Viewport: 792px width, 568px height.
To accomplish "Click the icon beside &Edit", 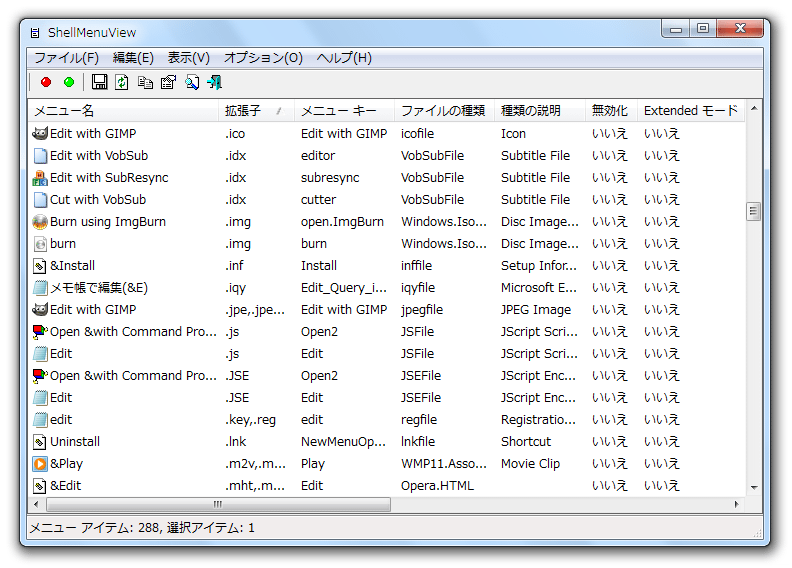I will [40, 486].
